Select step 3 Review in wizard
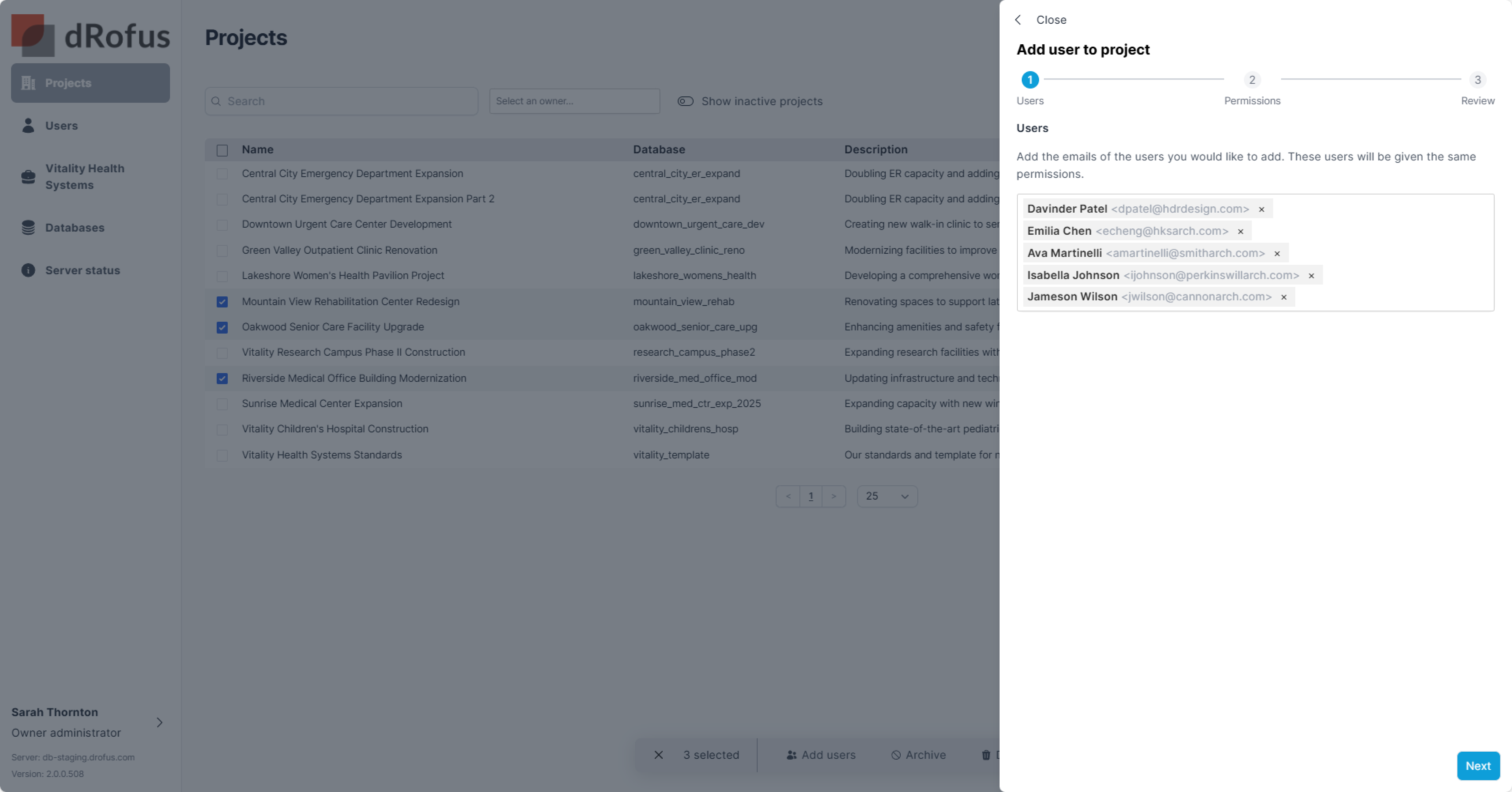 [1477, 80]
